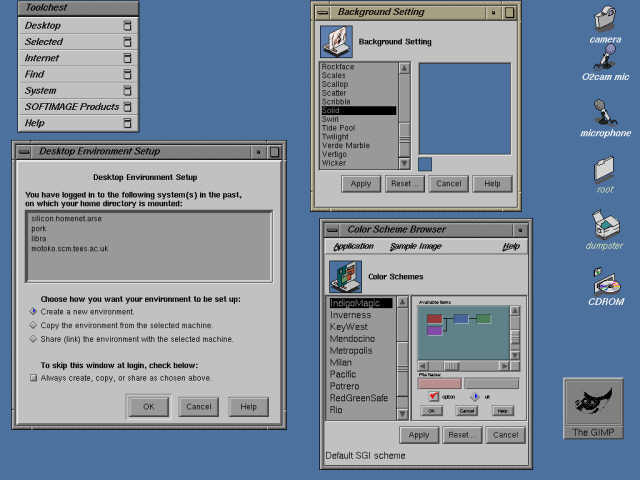Select Create a new environment radio option
The height and width of the screenshot is (480, 640).
33,311
